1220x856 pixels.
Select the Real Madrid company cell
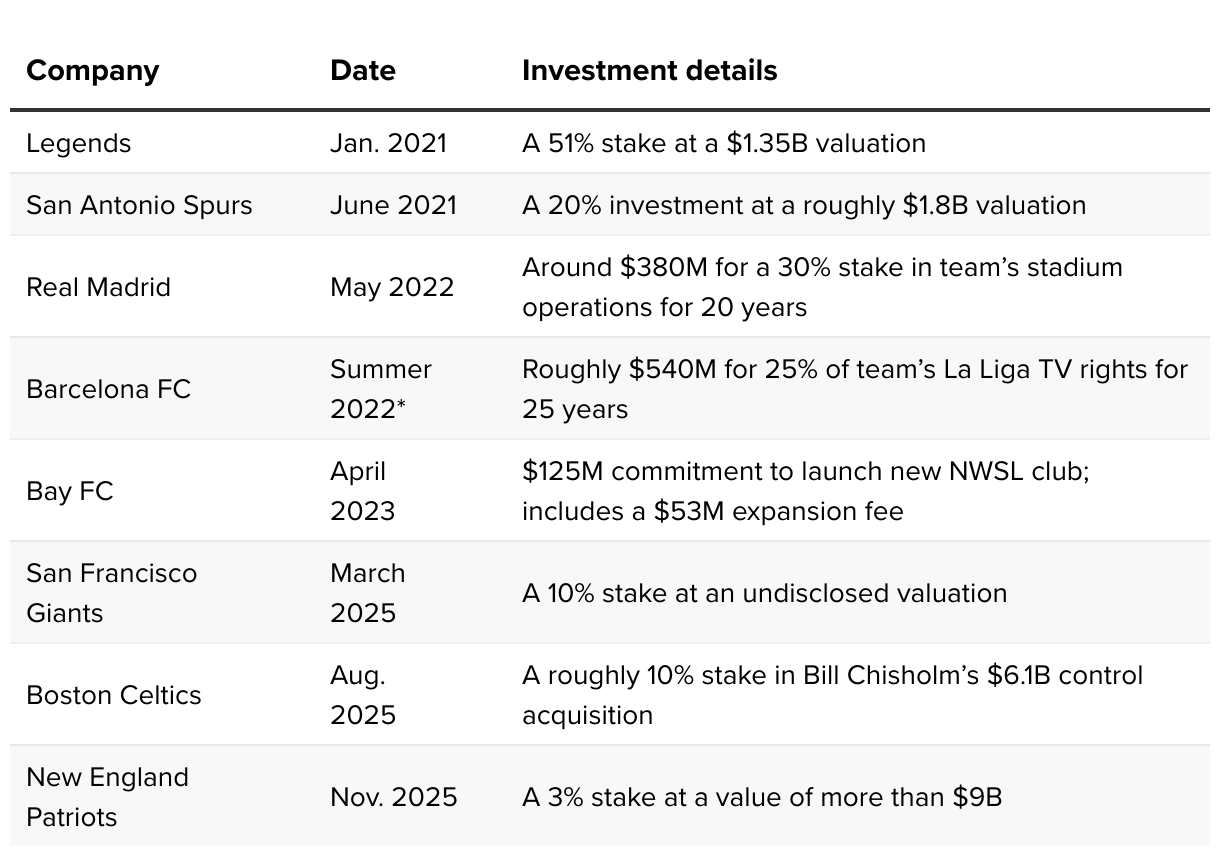click(x=98, y=287)
